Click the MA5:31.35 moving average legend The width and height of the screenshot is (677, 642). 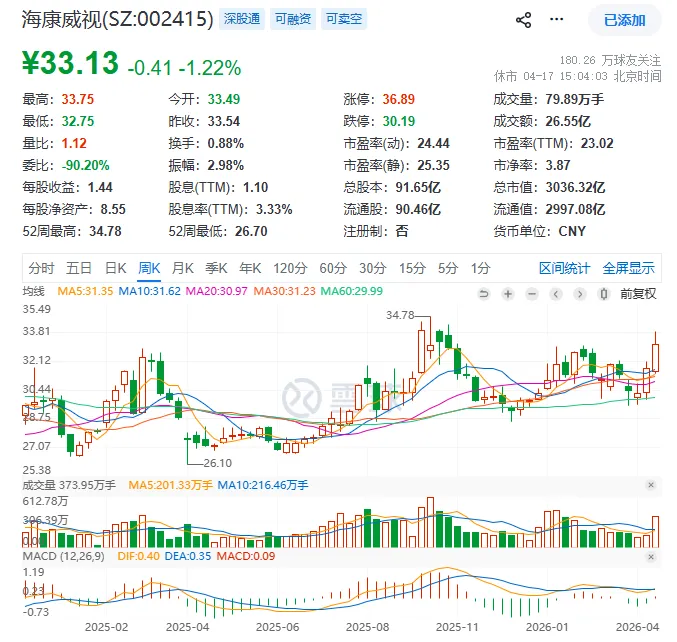coord(85,291)
